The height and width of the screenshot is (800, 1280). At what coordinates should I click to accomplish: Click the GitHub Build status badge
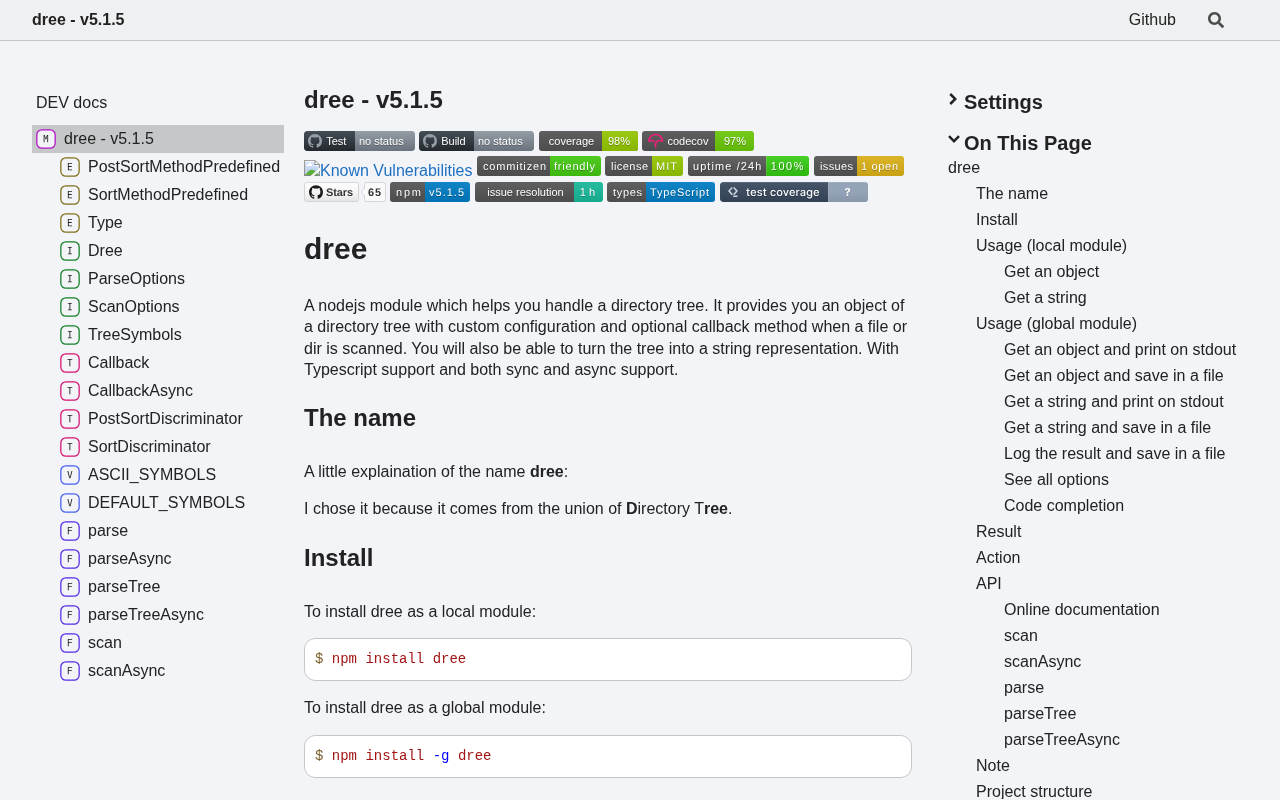click(476, 141)
